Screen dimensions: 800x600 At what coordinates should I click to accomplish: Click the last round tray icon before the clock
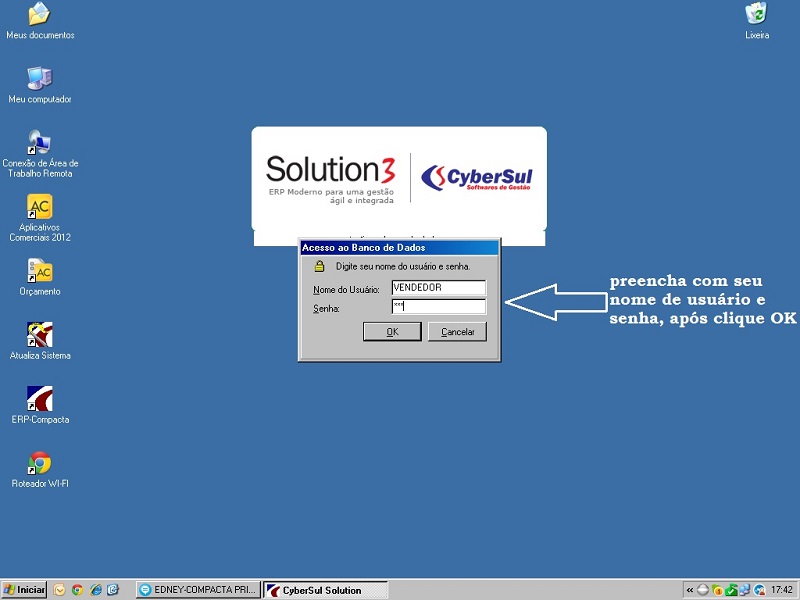click(x=759, y=590)
